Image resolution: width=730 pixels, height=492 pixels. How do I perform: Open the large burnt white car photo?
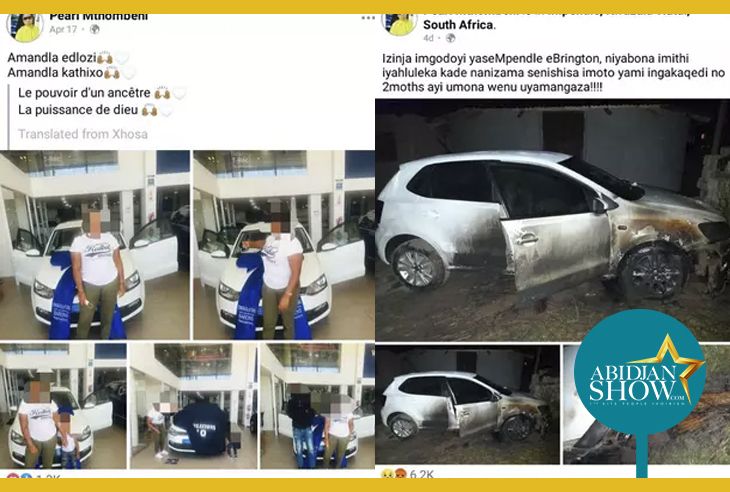[552, 220]
